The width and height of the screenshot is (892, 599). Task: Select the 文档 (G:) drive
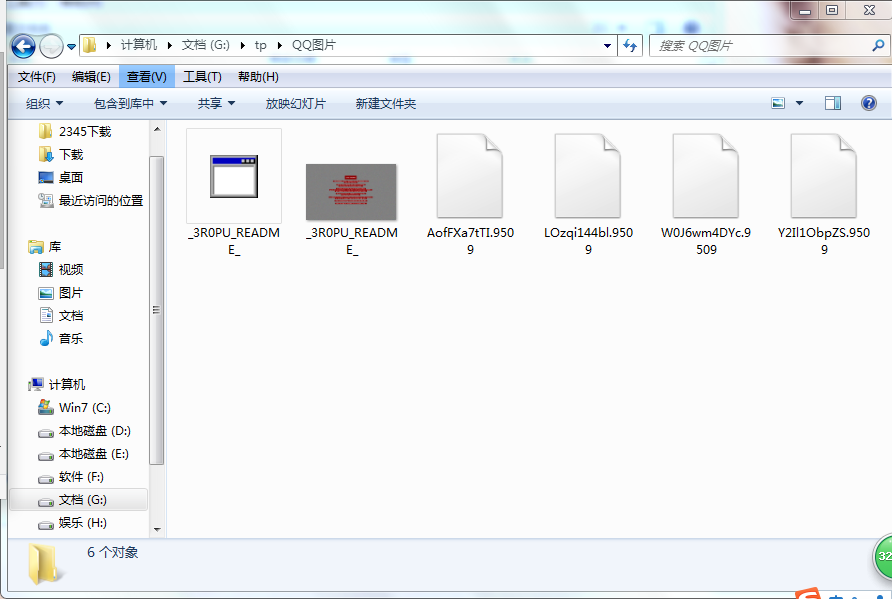(x=79, y=499)
